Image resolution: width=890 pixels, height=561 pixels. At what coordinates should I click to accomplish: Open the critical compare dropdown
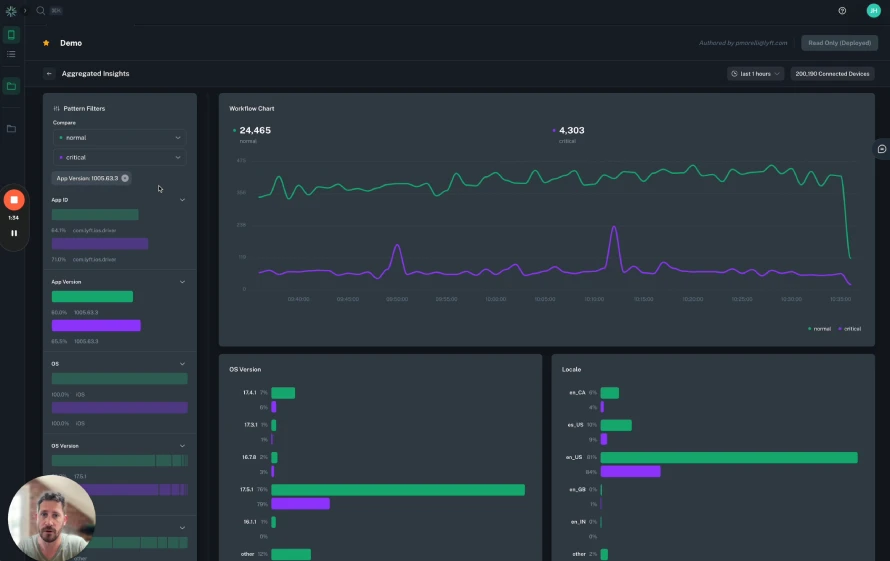(x=119, y=157)
